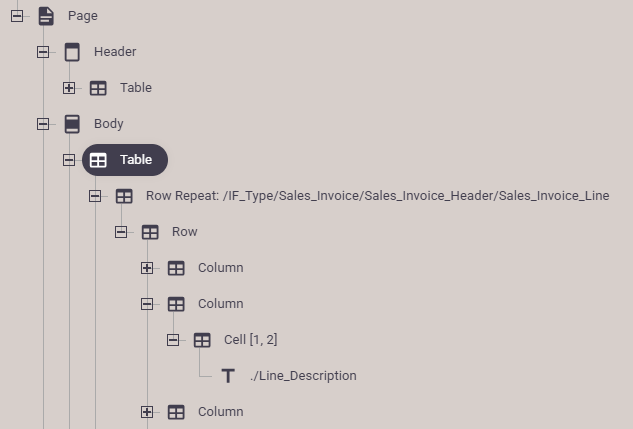The height and width of the screenshot is (429, 633).
Task: Click the Page document icon
Action: coord(46,16)
